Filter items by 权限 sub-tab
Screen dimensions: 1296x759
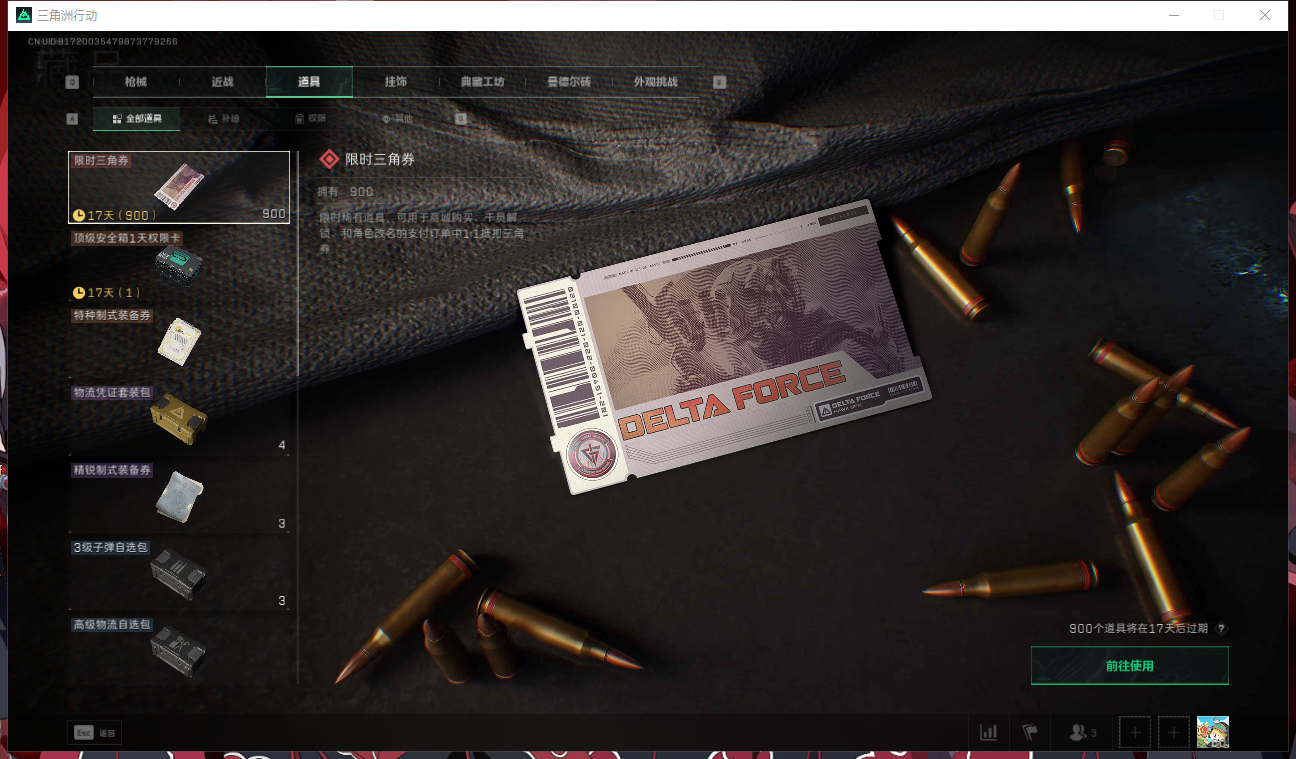[310, 119]
